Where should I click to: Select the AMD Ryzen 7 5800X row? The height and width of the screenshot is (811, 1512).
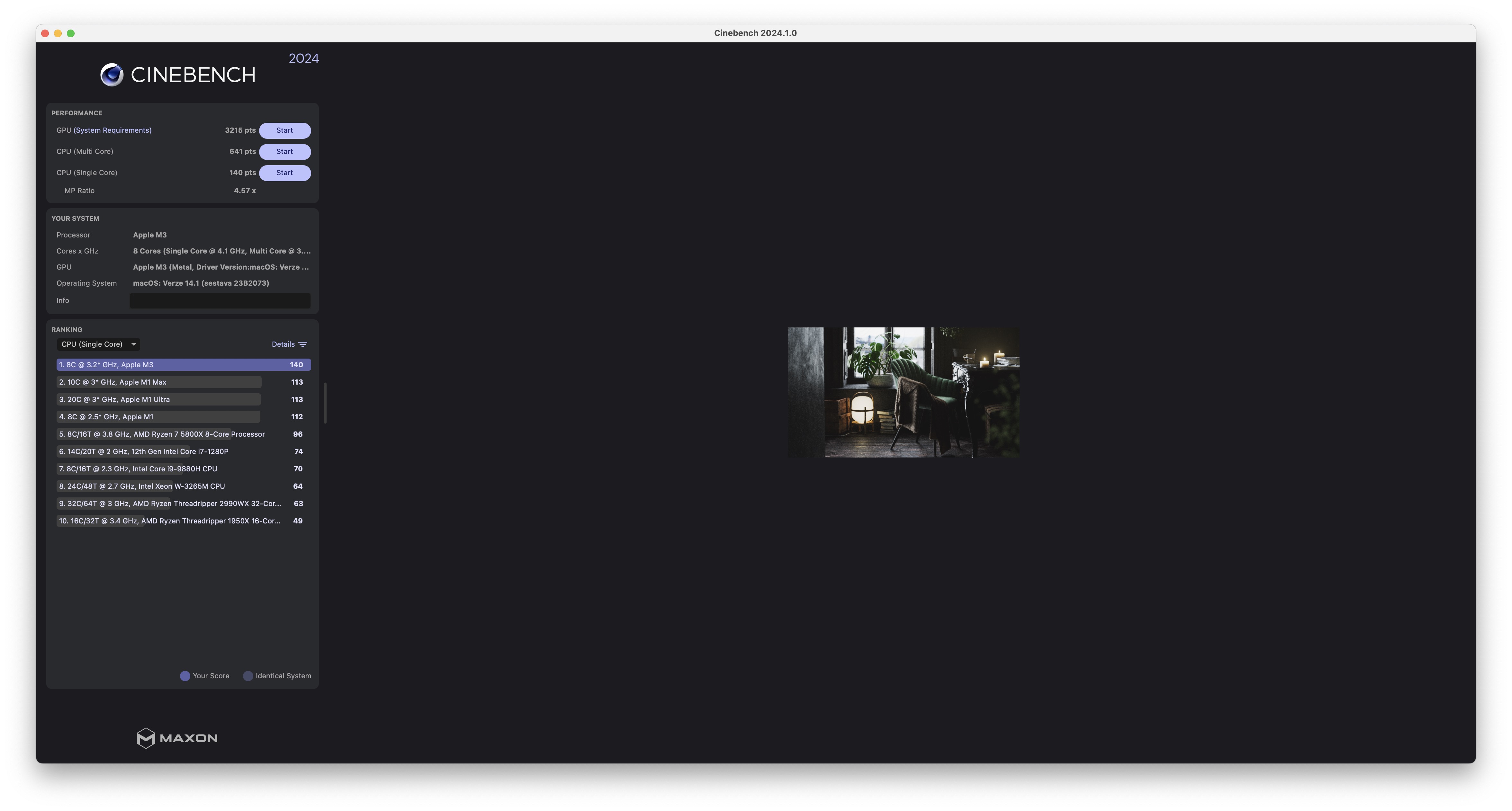pyautogui.click(x=184, y=434)
